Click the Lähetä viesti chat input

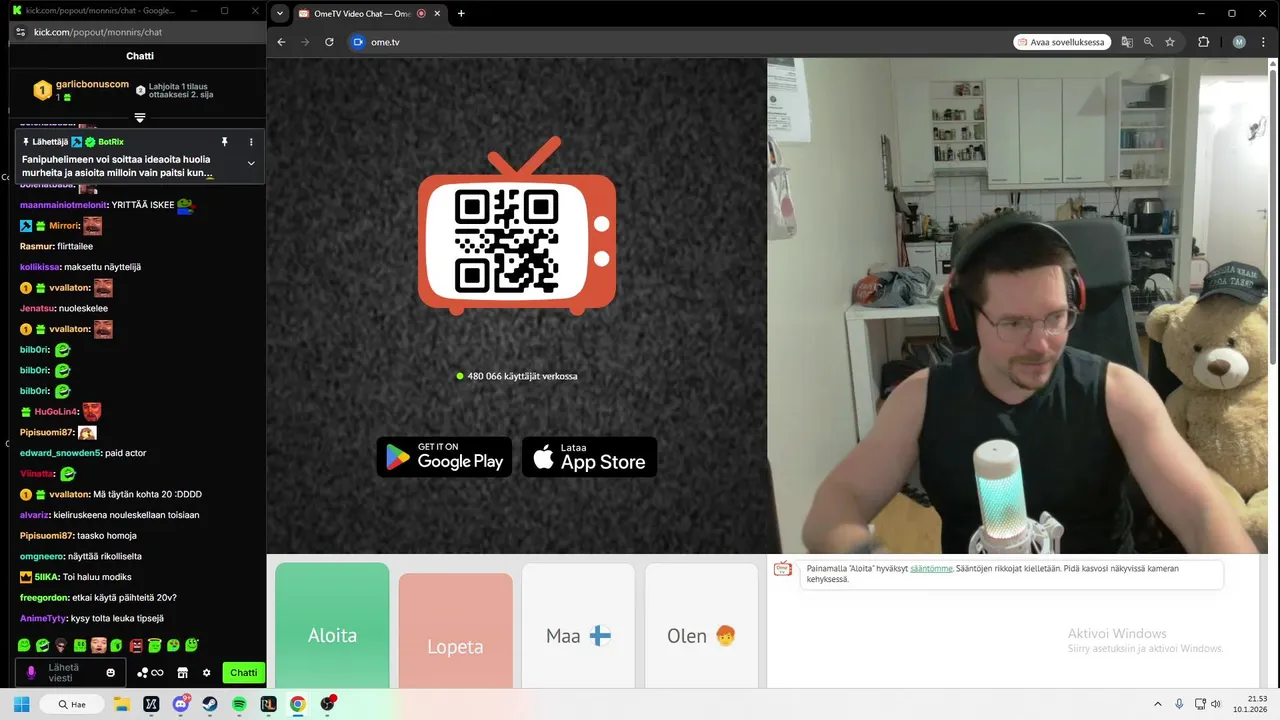(x=70, y=673)
